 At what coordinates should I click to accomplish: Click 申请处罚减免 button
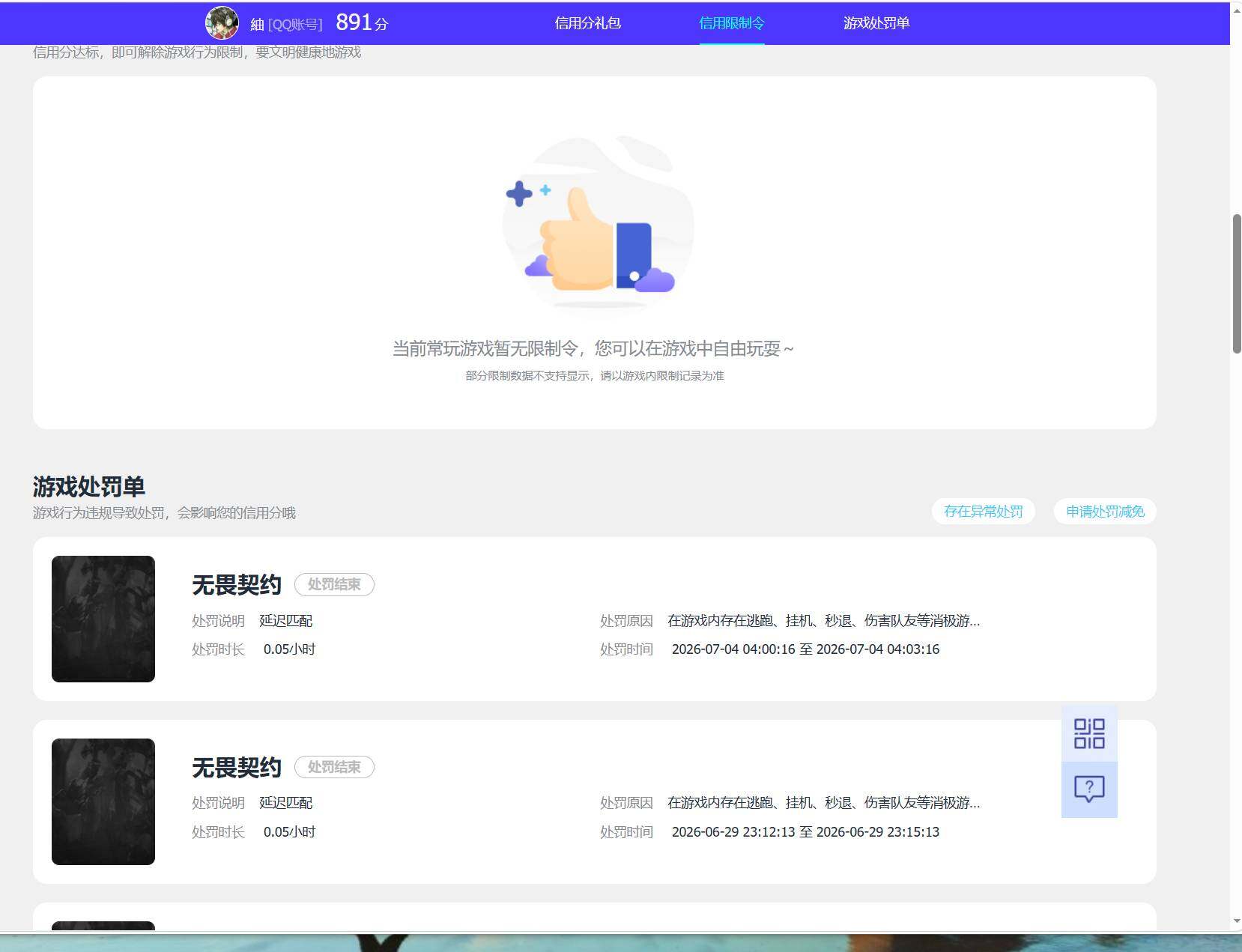point(1105,512)
